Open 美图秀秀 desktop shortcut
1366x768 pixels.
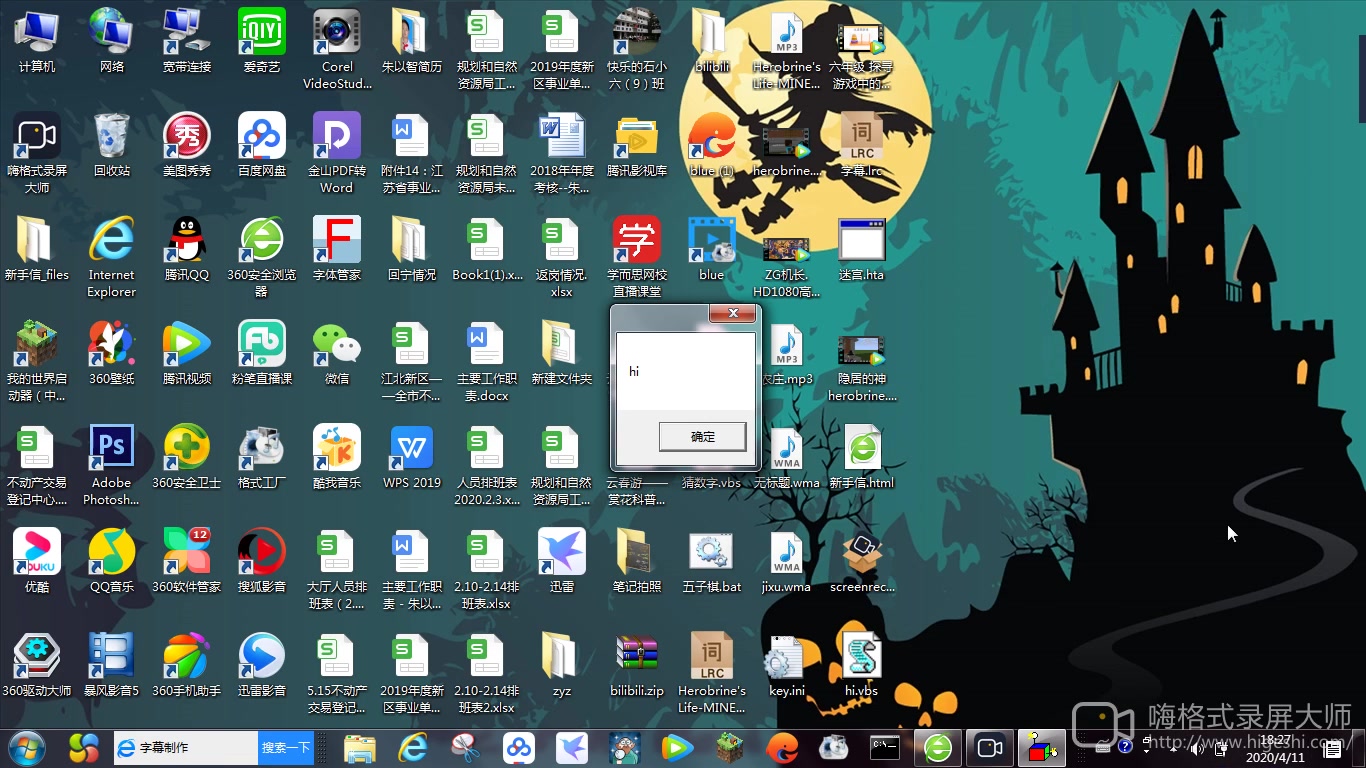click(187, 145)
